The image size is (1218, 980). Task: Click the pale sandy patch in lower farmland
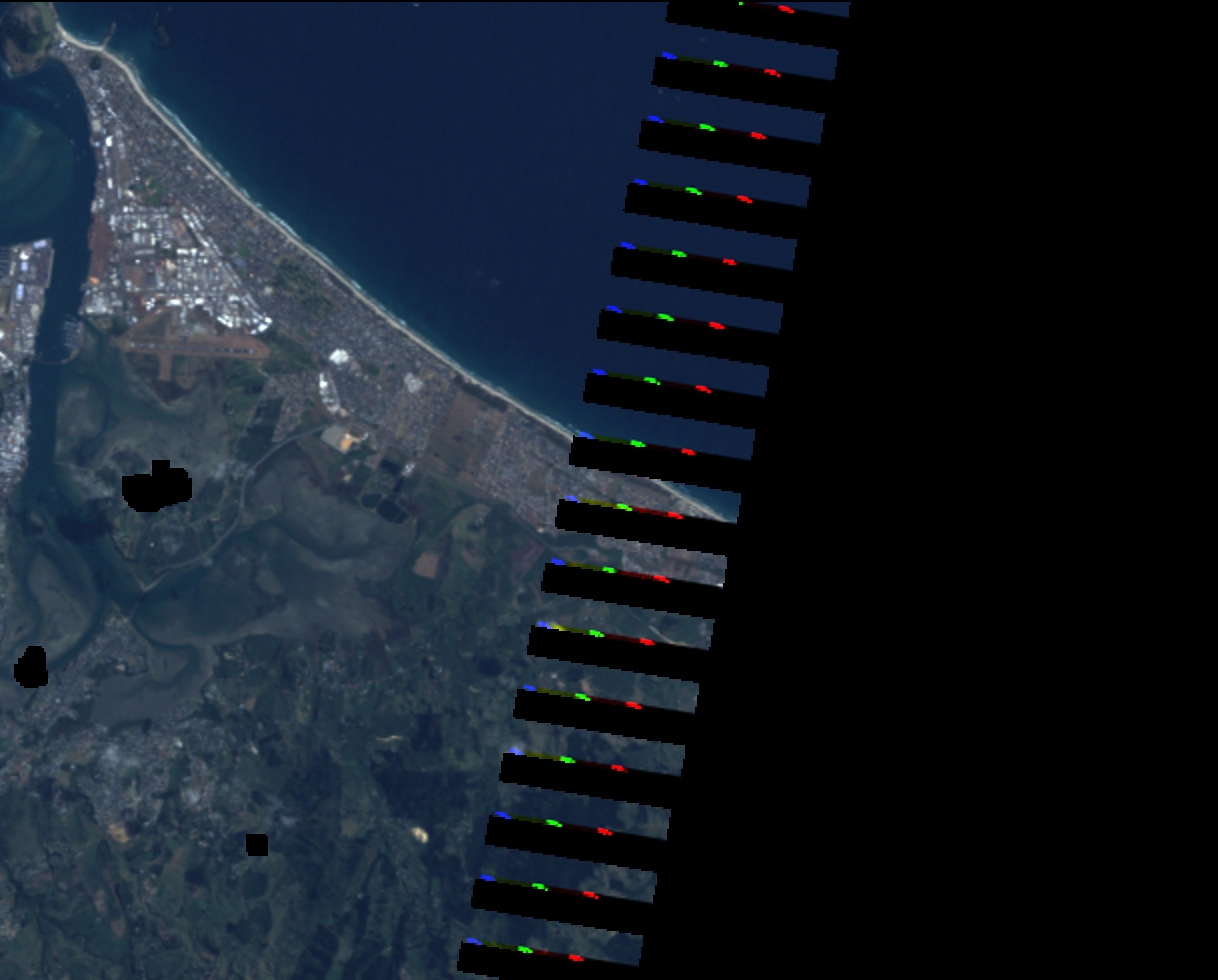click(x=417, y=834)
